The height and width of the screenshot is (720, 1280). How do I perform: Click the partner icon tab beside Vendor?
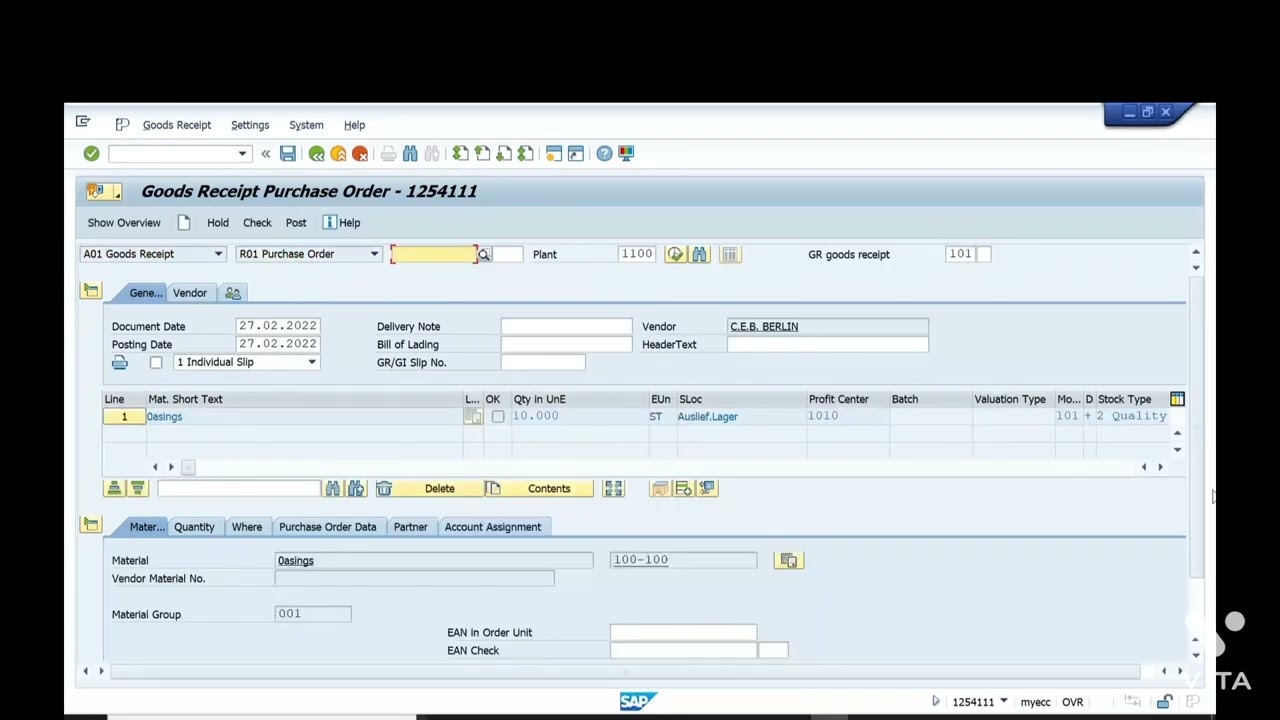[233, 293]
